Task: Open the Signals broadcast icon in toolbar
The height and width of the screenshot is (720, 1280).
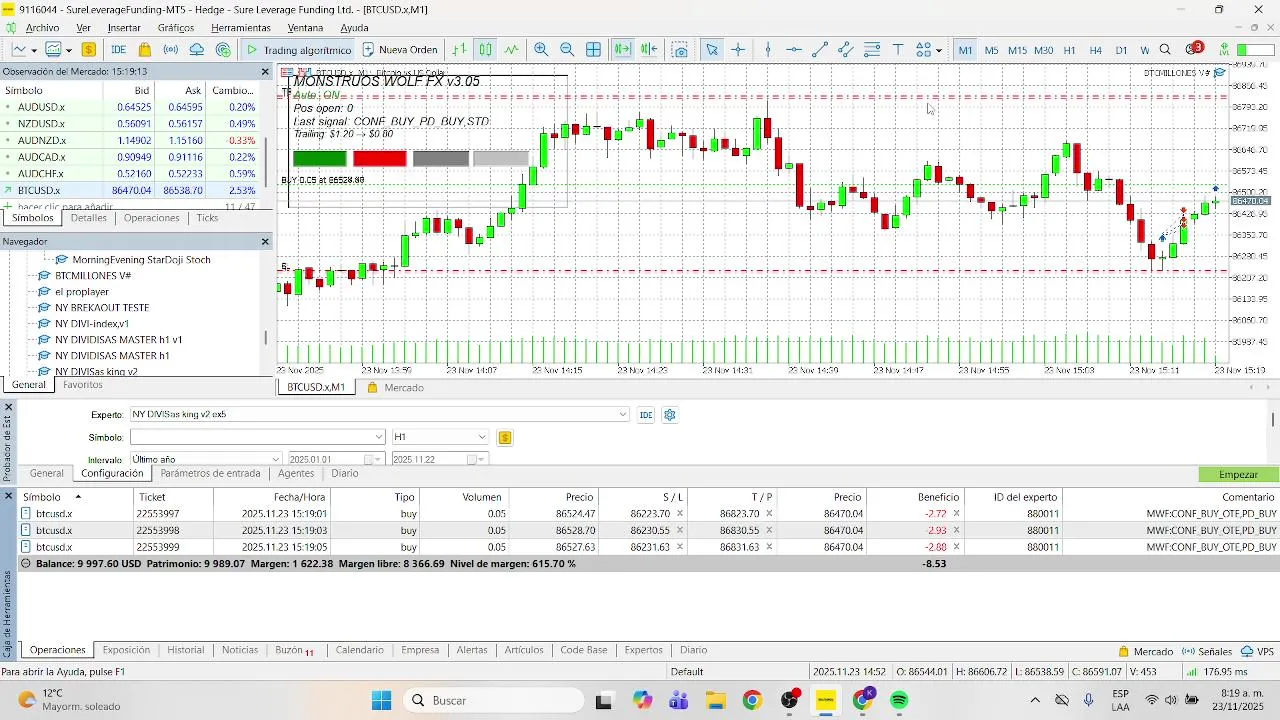Action: [171, 50]
